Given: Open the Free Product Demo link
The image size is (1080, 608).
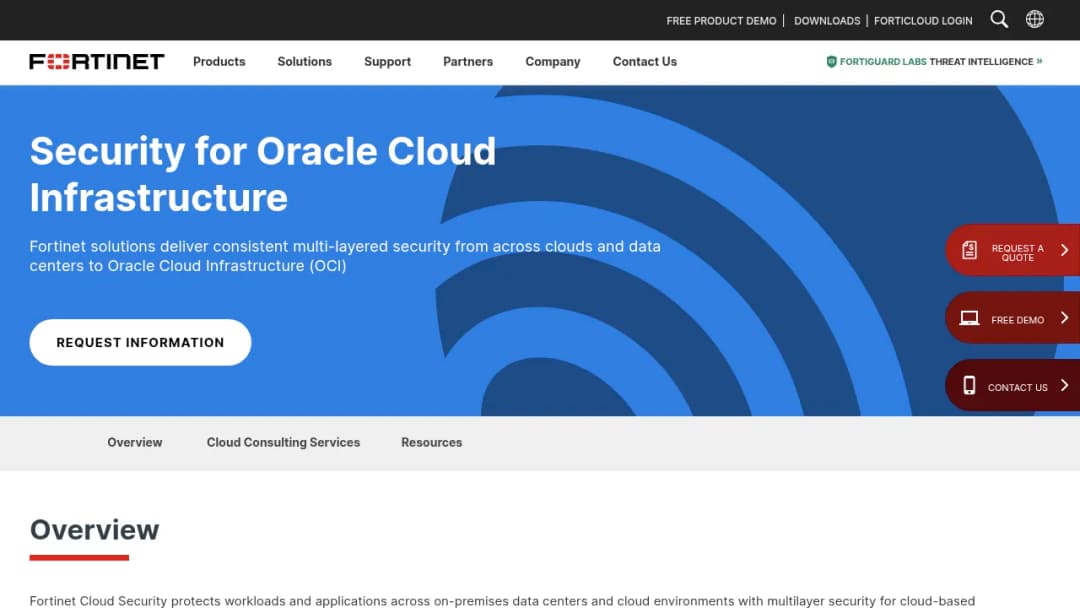Looking at the screenshot, I should pyautogui.click(x=721, y=21).
